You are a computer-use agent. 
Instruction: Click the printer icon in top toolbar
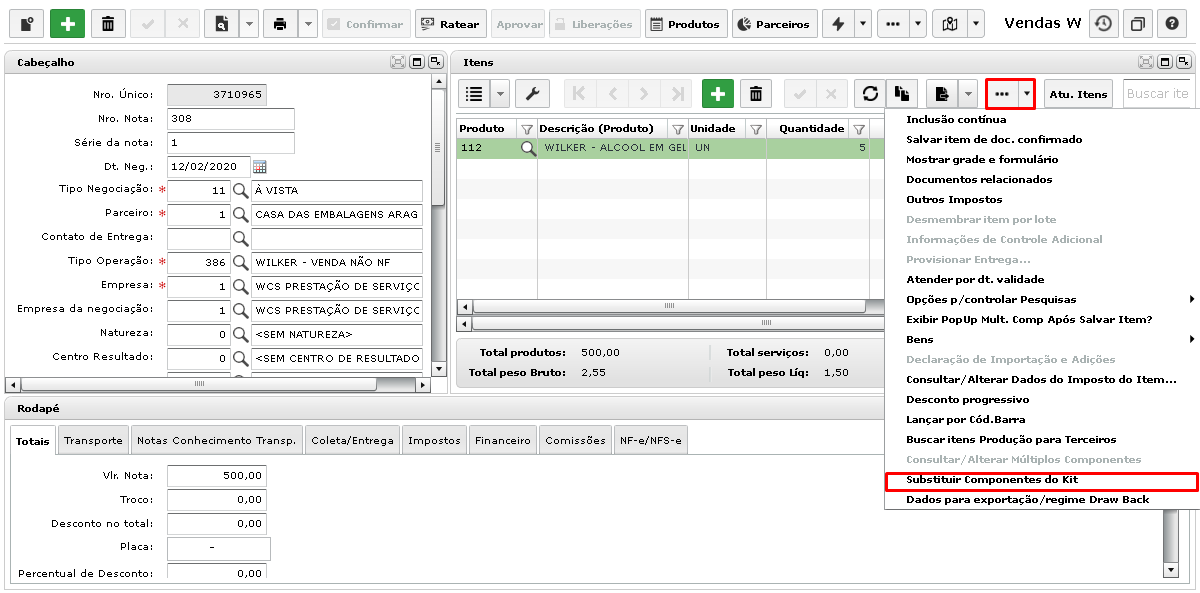[280, 24]
